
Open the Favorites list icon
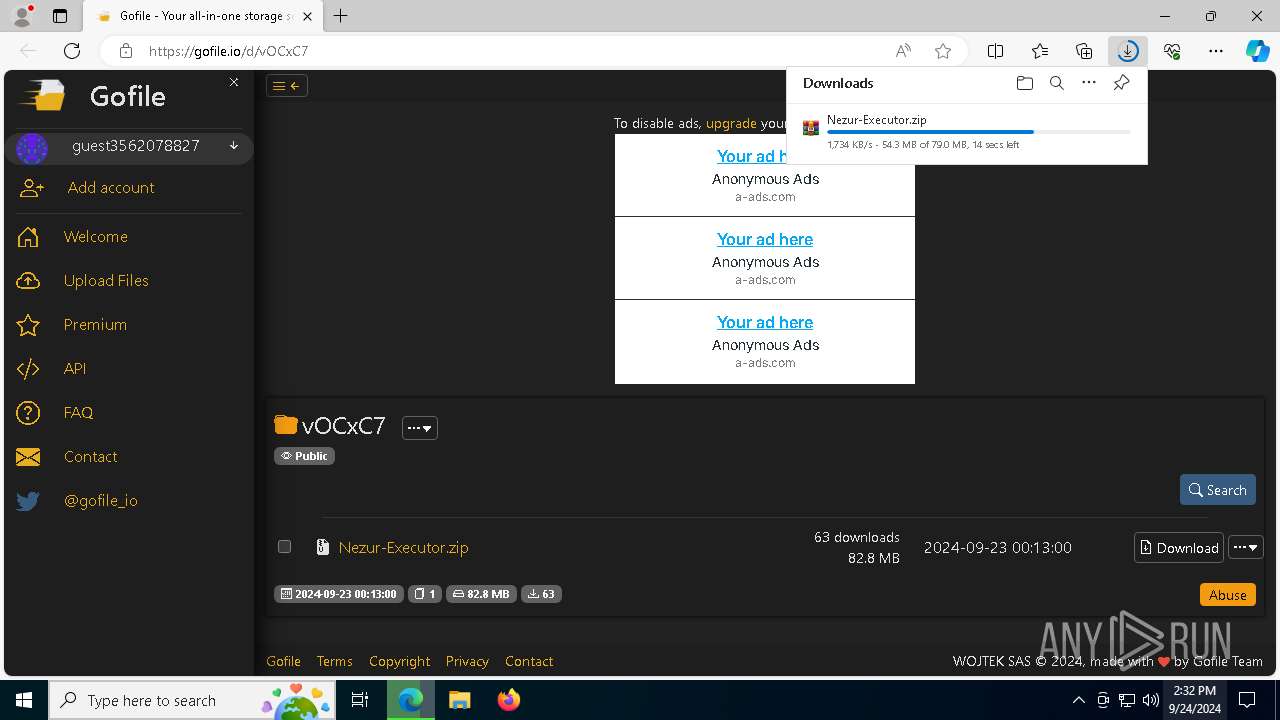click(x=1040, y=51)
